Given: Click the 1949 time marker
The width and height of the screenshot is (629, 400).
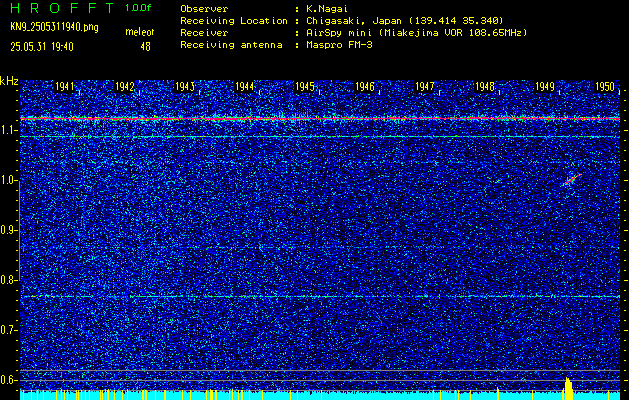Looking at the screenshot, I should (545, 87).
